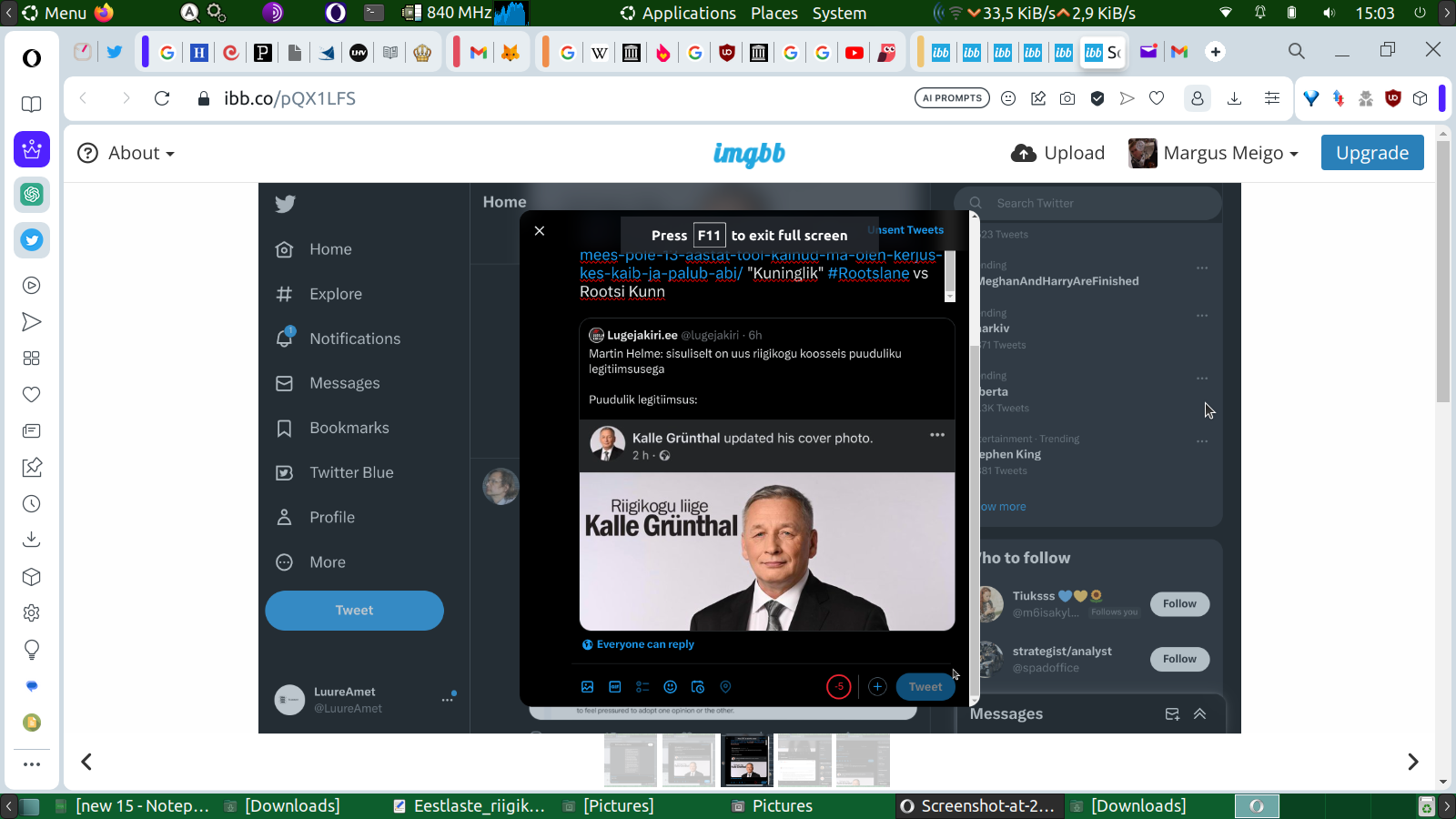Open the sidebar three-dot more options
This screenshot has height=819, width=1456.
32,764
